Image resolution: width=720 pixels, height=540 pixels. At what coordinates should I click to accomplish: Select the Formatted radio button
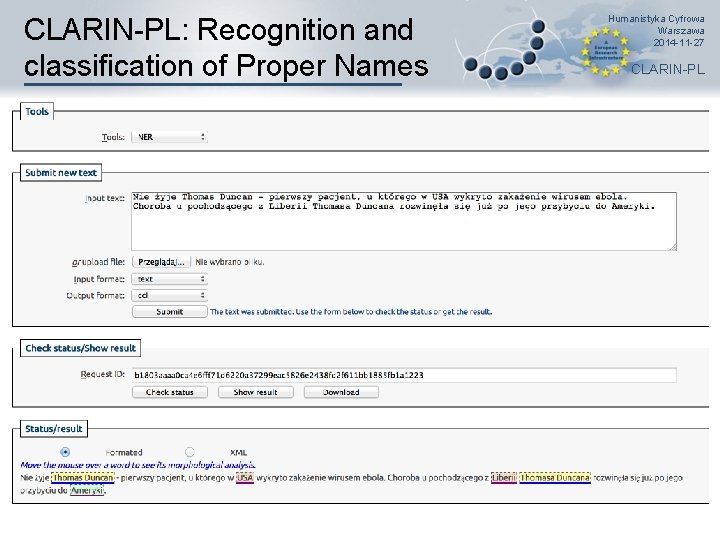[x=65, y=452]
